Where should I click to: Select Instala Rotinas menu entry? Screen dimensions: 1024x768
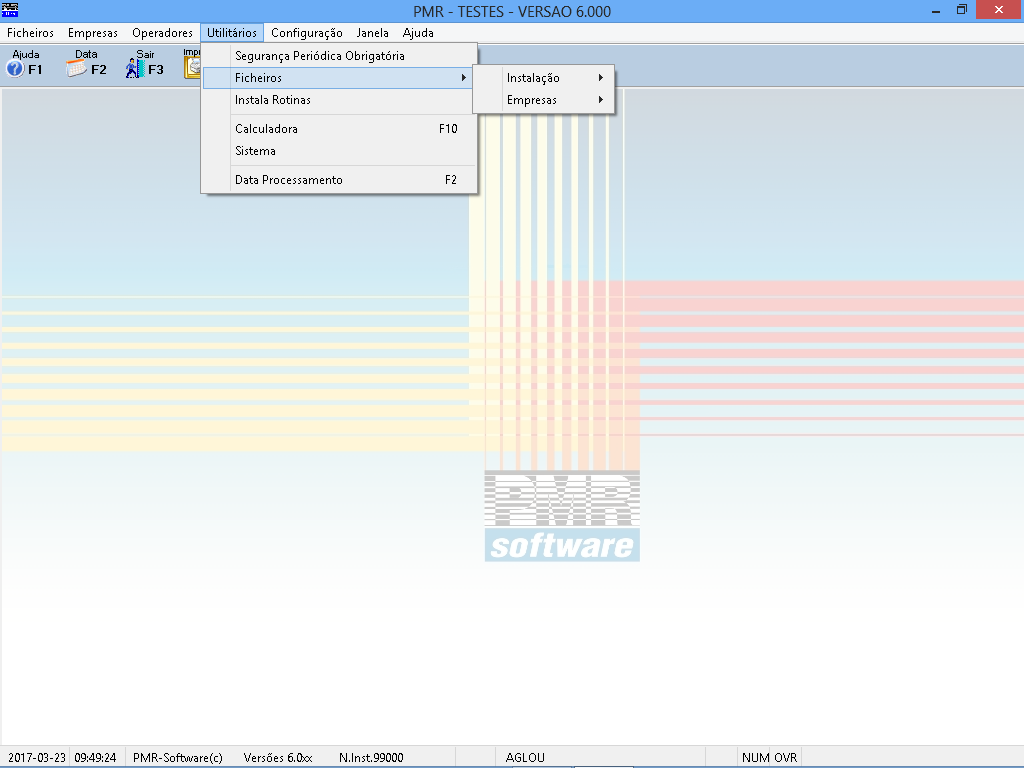[x=340, y=100]
